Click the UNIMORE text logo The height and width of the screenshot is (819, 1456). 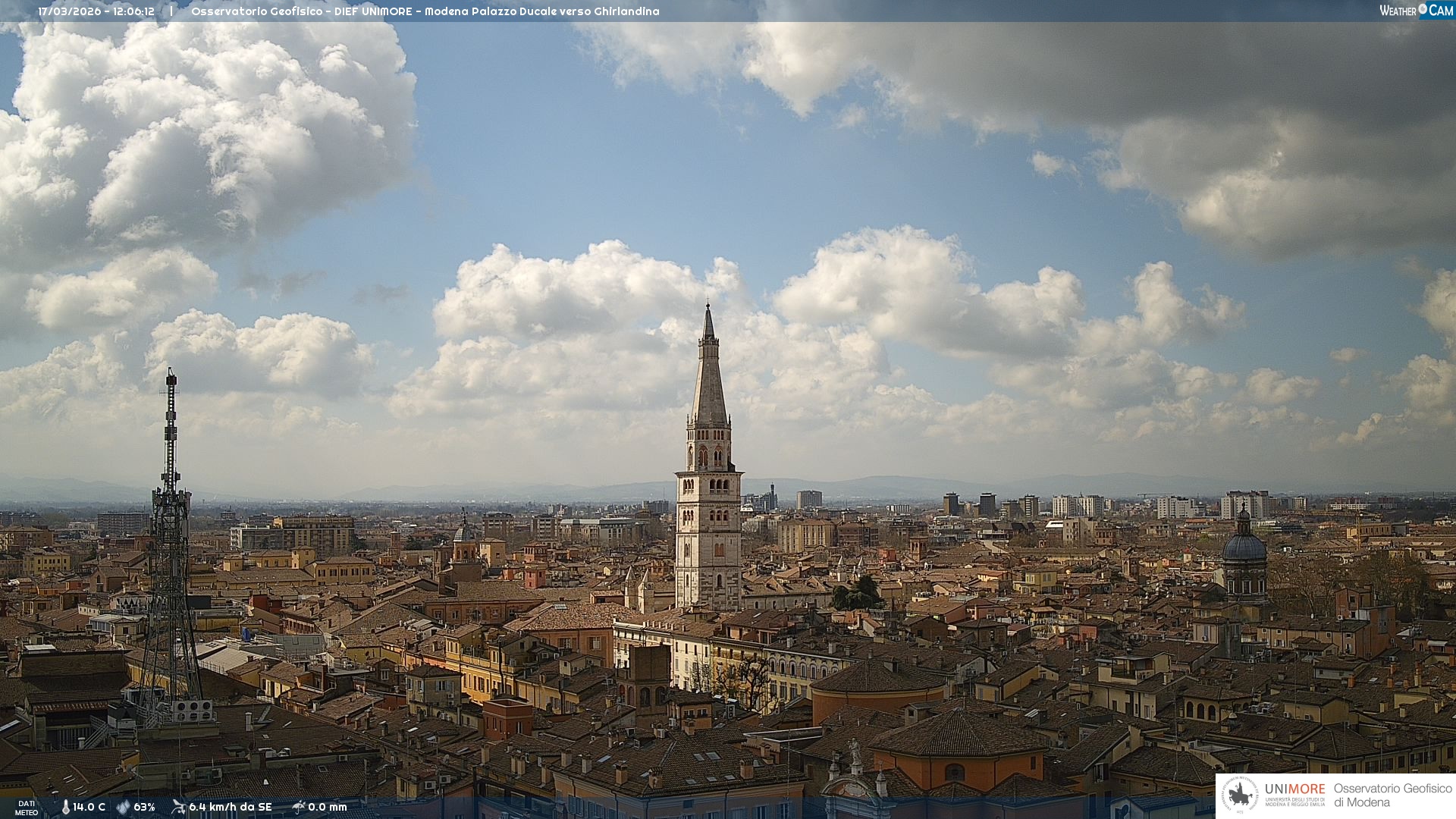point(1294,789)
